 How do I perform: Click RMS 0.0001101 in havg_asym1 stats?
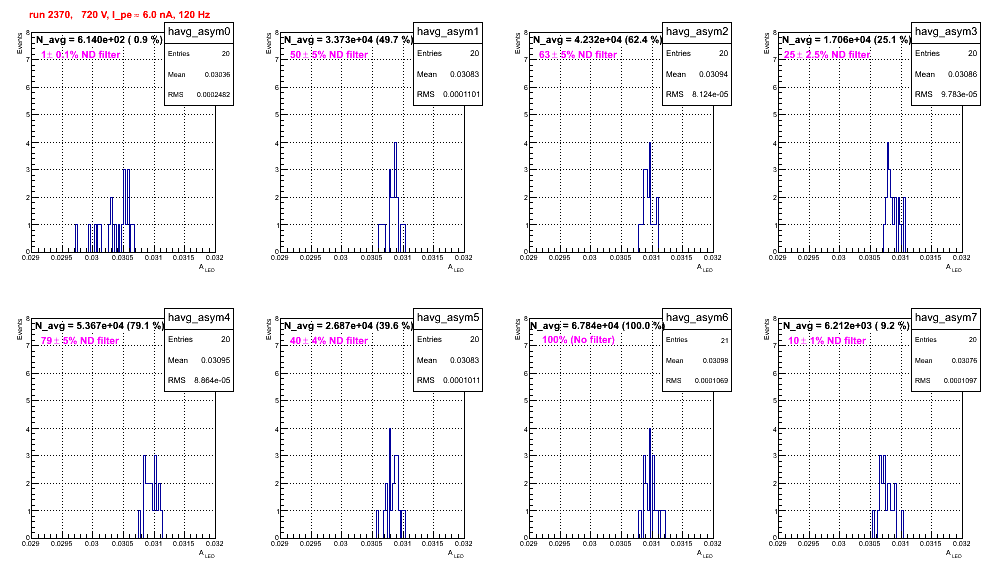(x=448, y=94)
